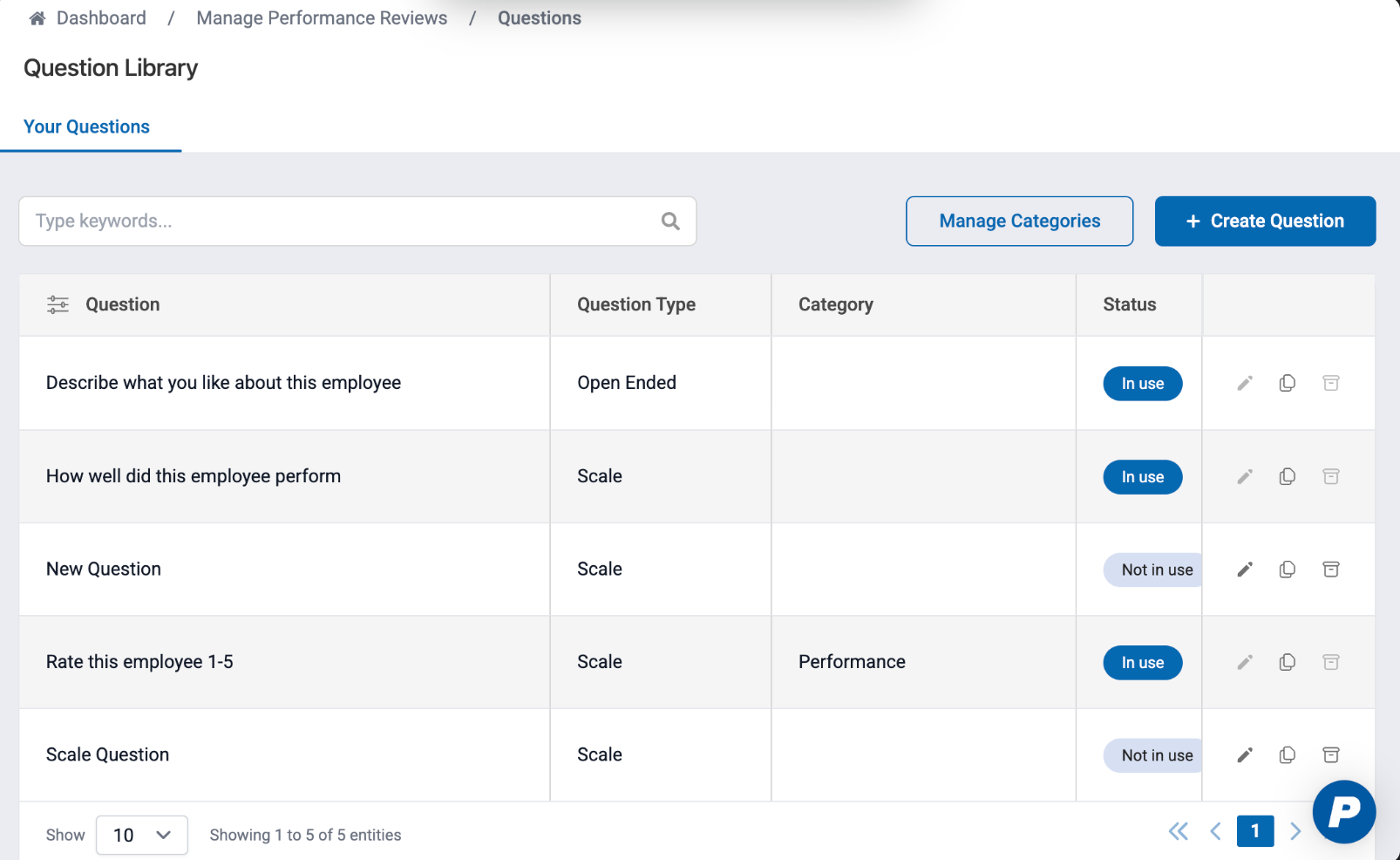Open the column filter settings icon
The height and width of the screenshot is (860, 1400).
click(58, 304)
